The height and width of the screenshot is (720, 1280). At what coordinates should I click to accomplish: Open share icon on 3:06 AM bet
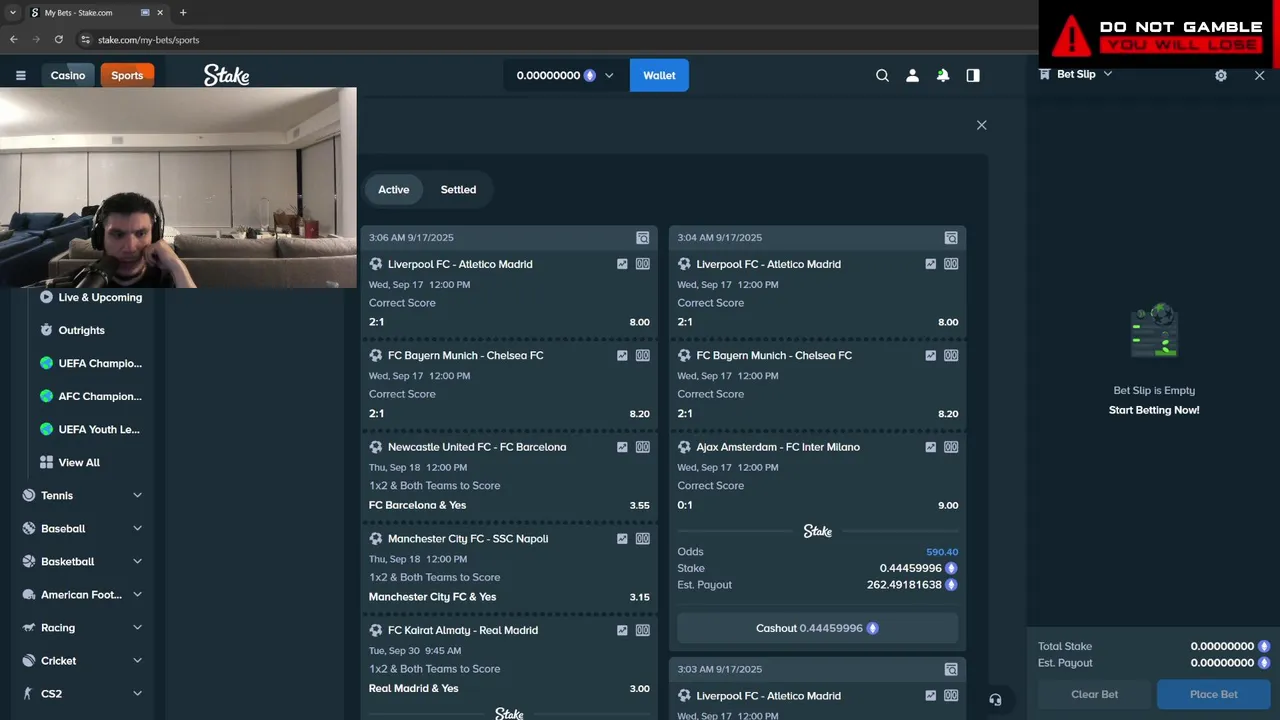coord(643,238)
